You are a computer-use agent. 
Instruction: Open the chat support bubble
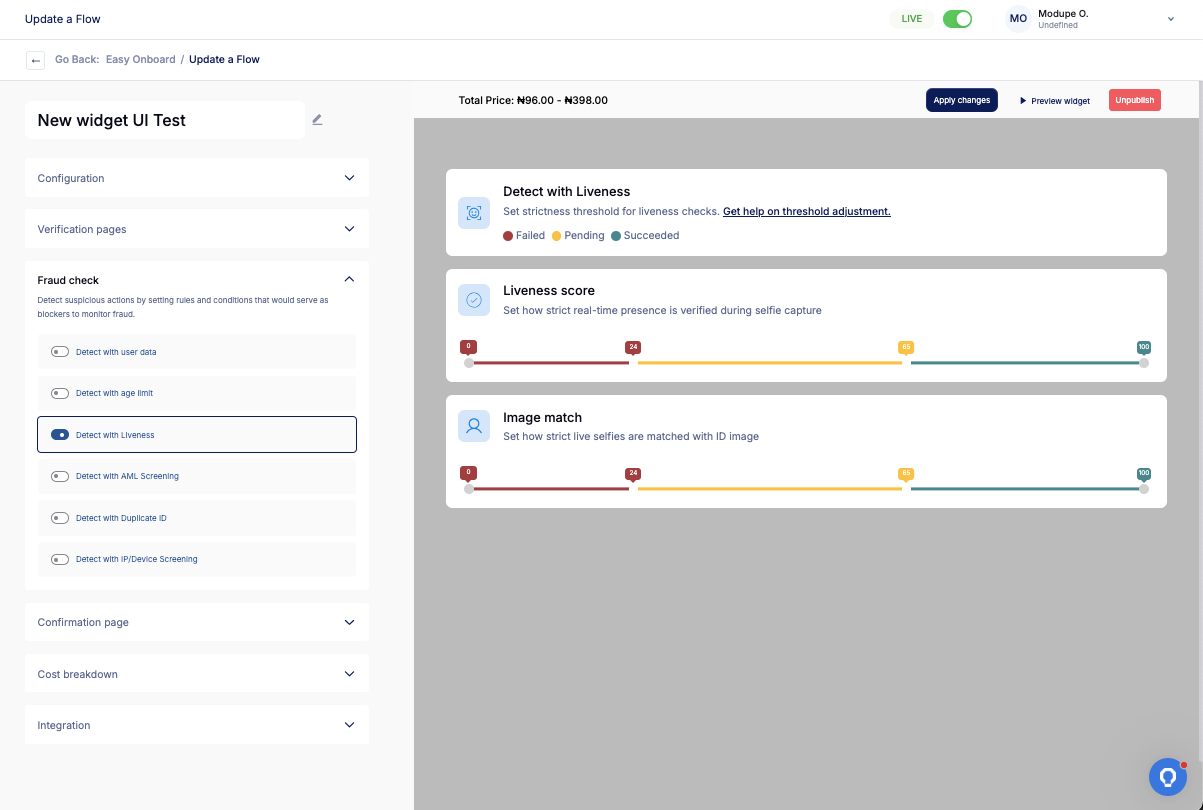(x=1167, y=777)
